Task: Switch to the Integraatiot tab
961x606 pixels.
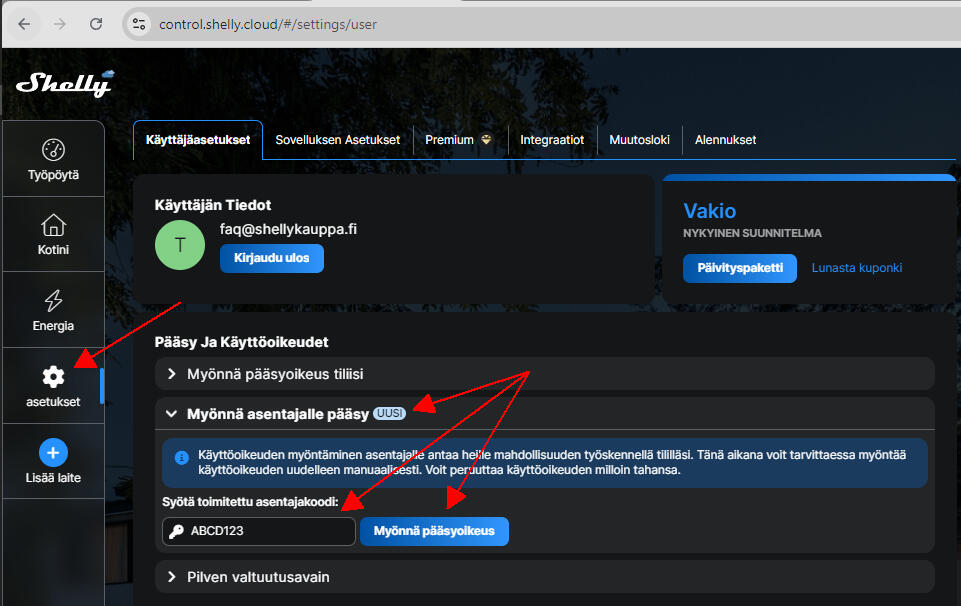Action: (x=552, y=140)
